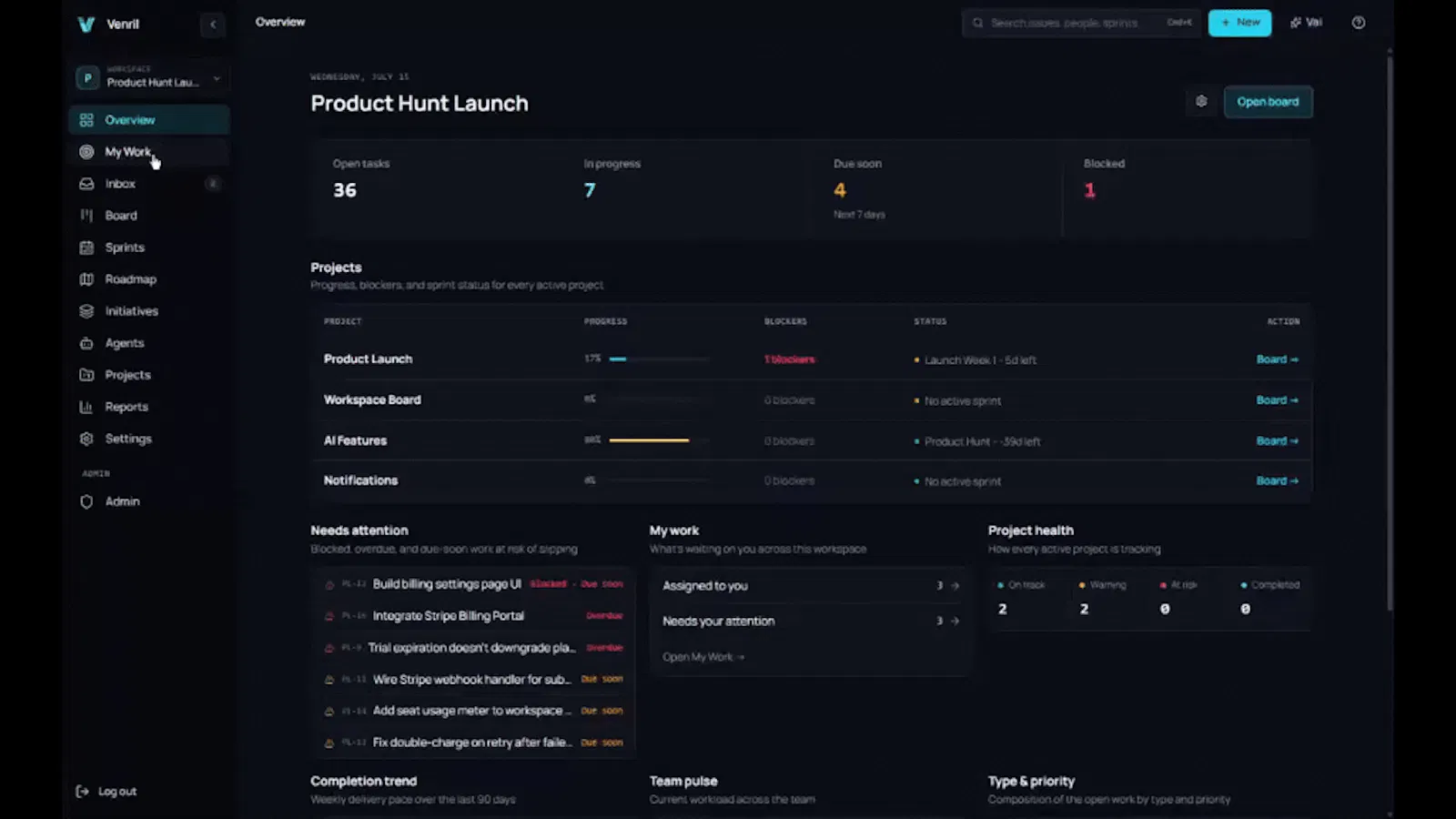This screenshot has height=819, width=1456.
Task: Click the Reports chart icon
Action: coord(86,407)
